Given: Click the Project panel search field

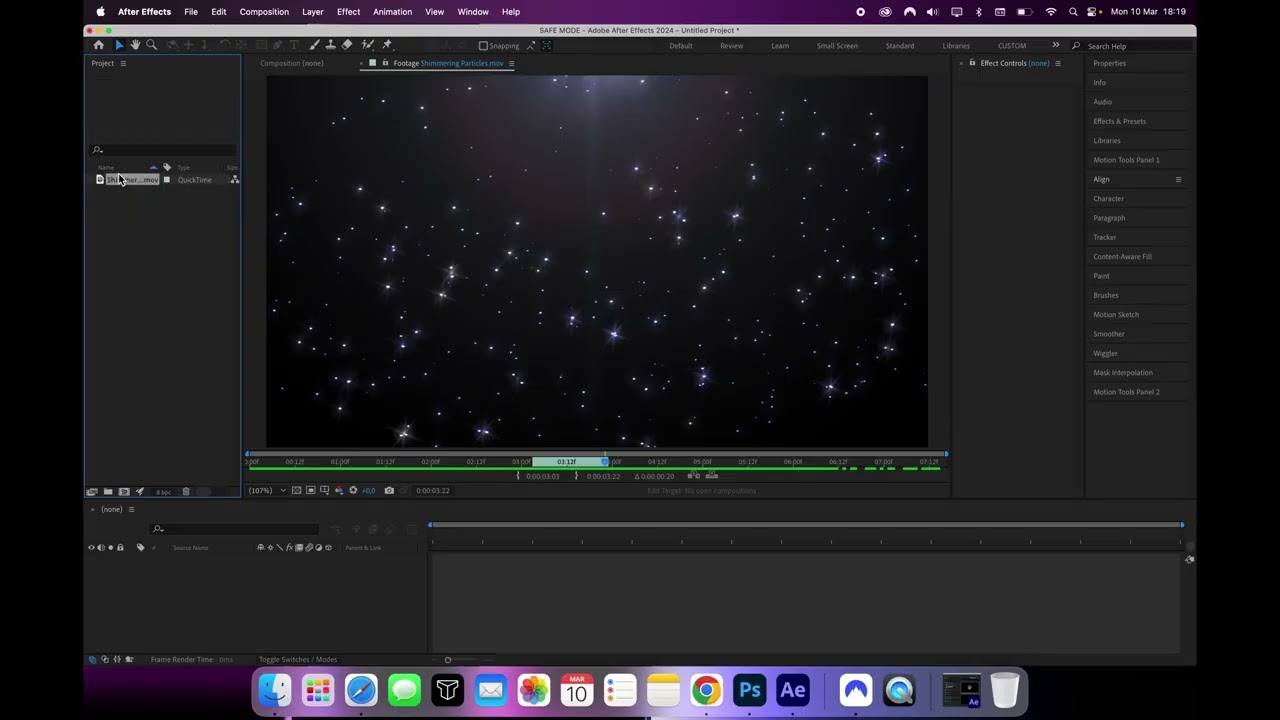Looking at the screenshot, I should click(165, 150).
